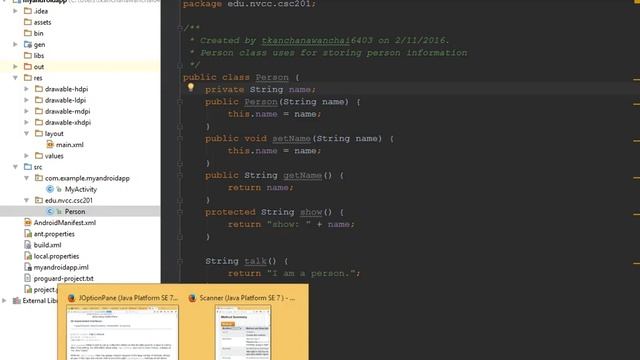Image resolution: width=640 pixels, height=360 pixels.
Task: Click Firefox icon beside Scanner preview title
Action: [x=192, y=298]
